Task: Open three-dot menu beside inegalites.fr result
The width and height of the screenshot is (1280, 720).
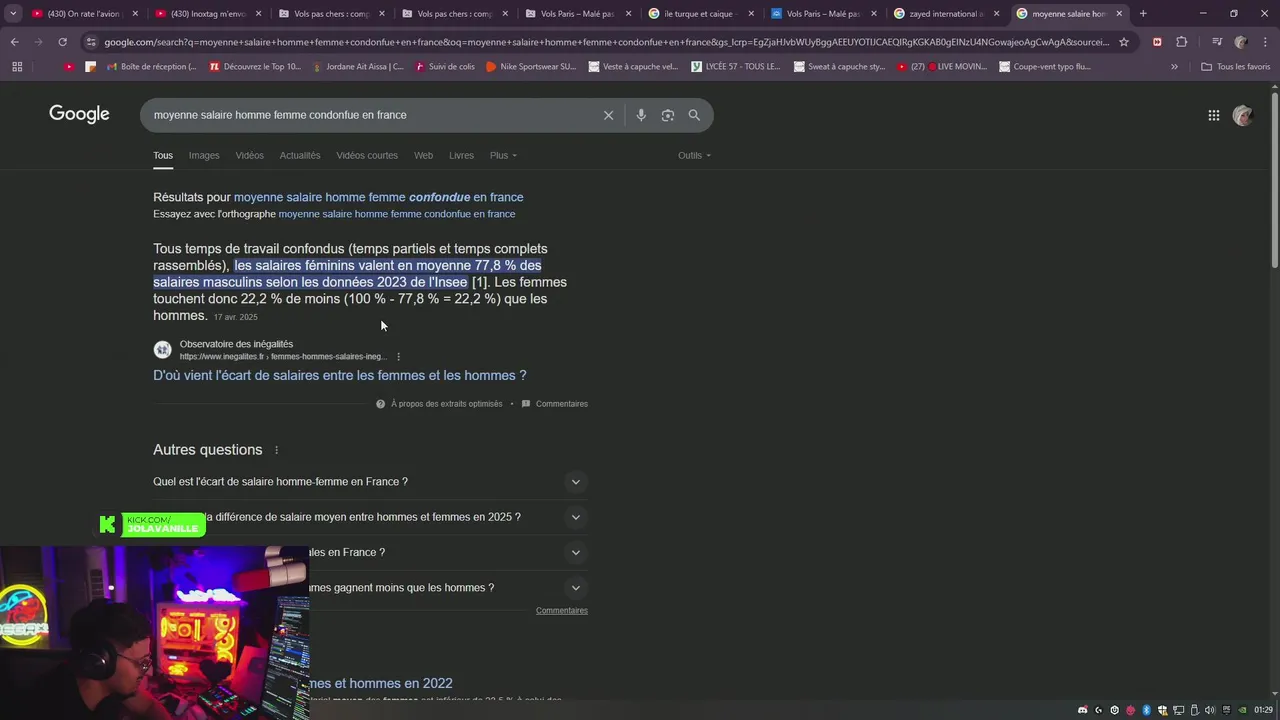Action: pyautogui.click(x=398, y=357)
